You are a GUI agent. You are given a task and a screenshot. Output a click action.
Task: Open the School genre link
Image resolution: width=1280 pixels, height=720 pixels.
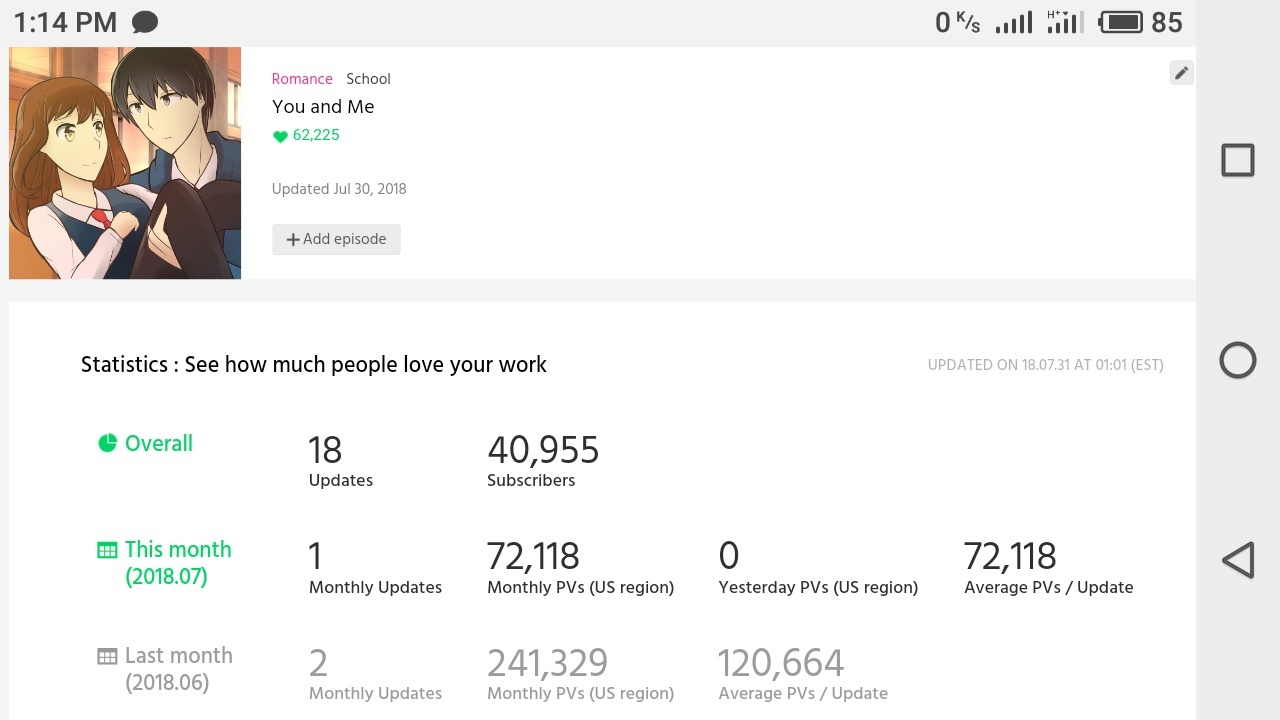368,79
